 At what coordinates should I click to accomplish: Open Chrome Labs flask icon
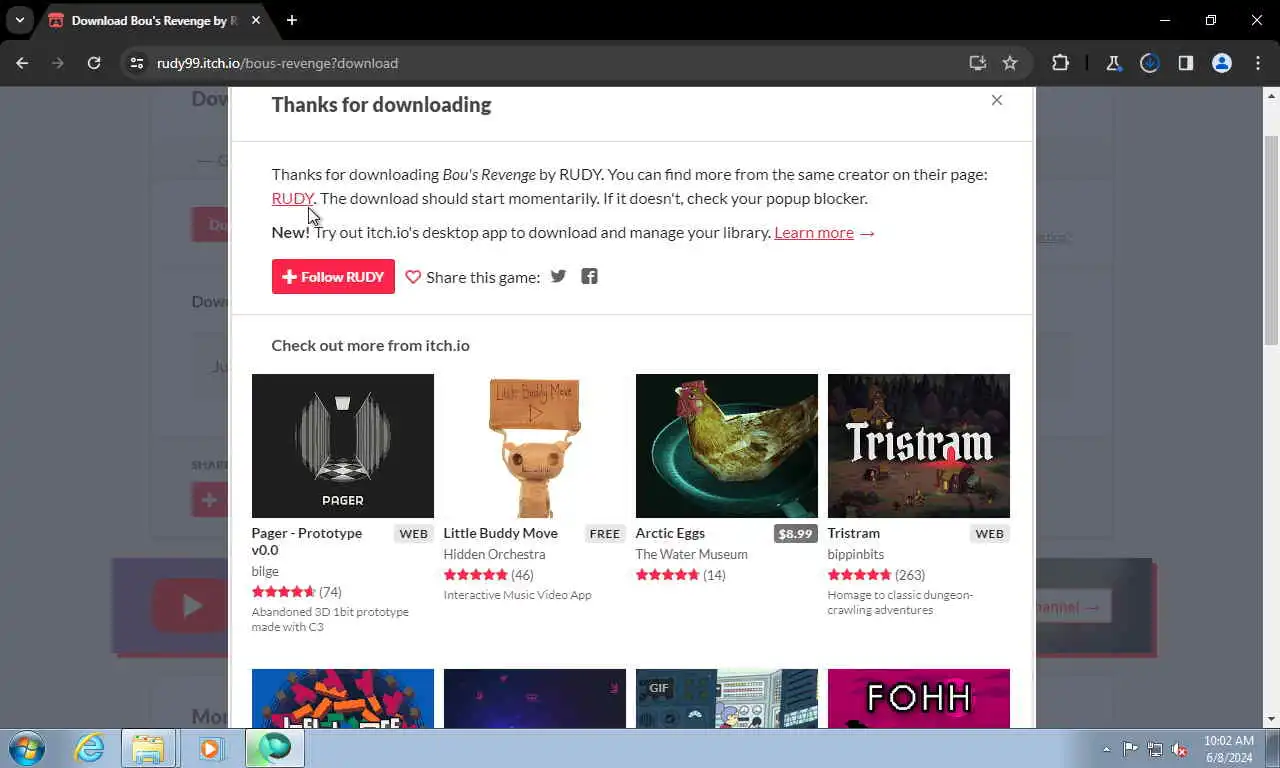coord(1113,63)
